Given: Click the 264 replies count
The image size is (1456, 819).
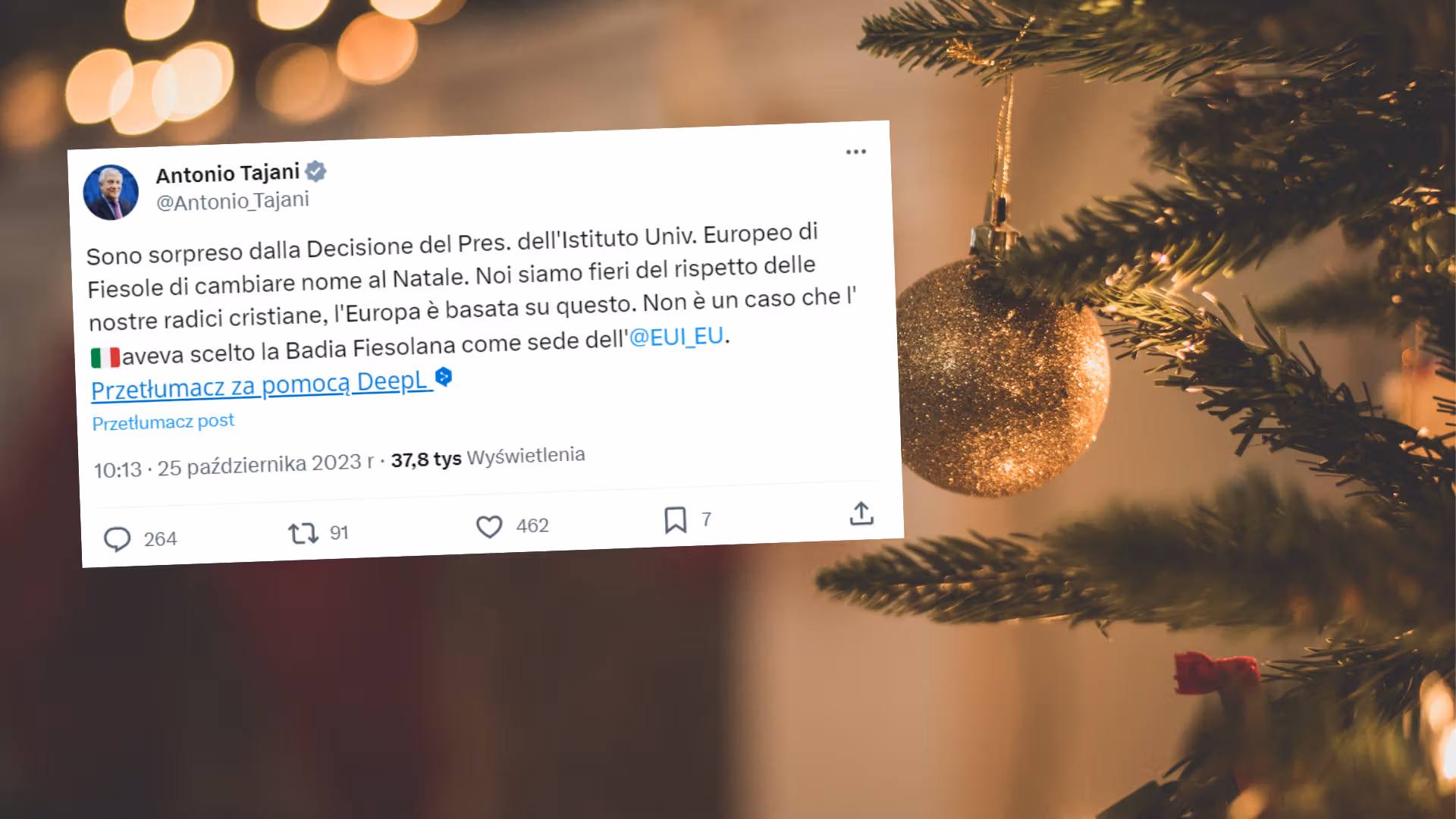Looking at the screenshot, I should pos(160,539).
